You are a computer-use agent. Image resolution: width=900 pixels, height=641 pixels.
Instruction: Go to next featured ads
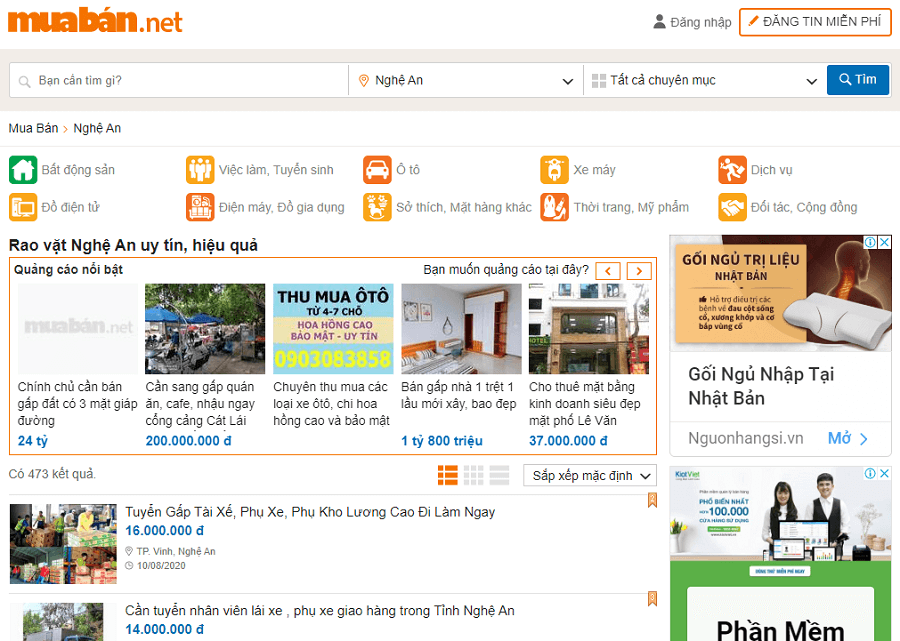coord(639,271)
